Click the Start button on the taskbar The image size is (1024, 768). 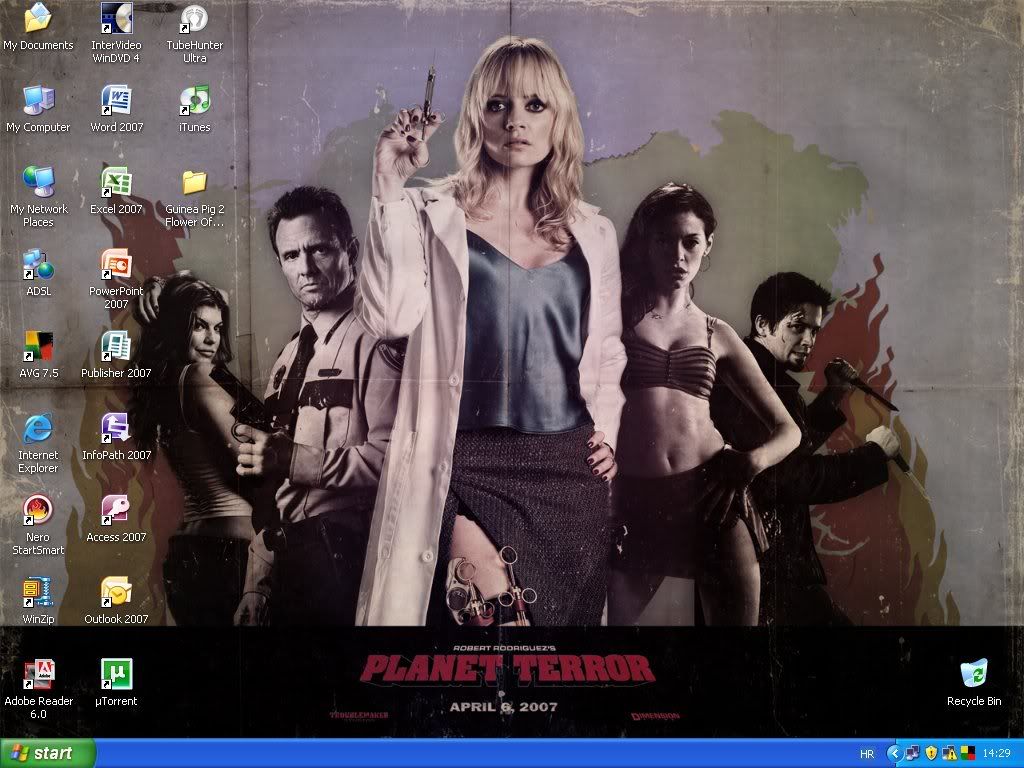48,753
